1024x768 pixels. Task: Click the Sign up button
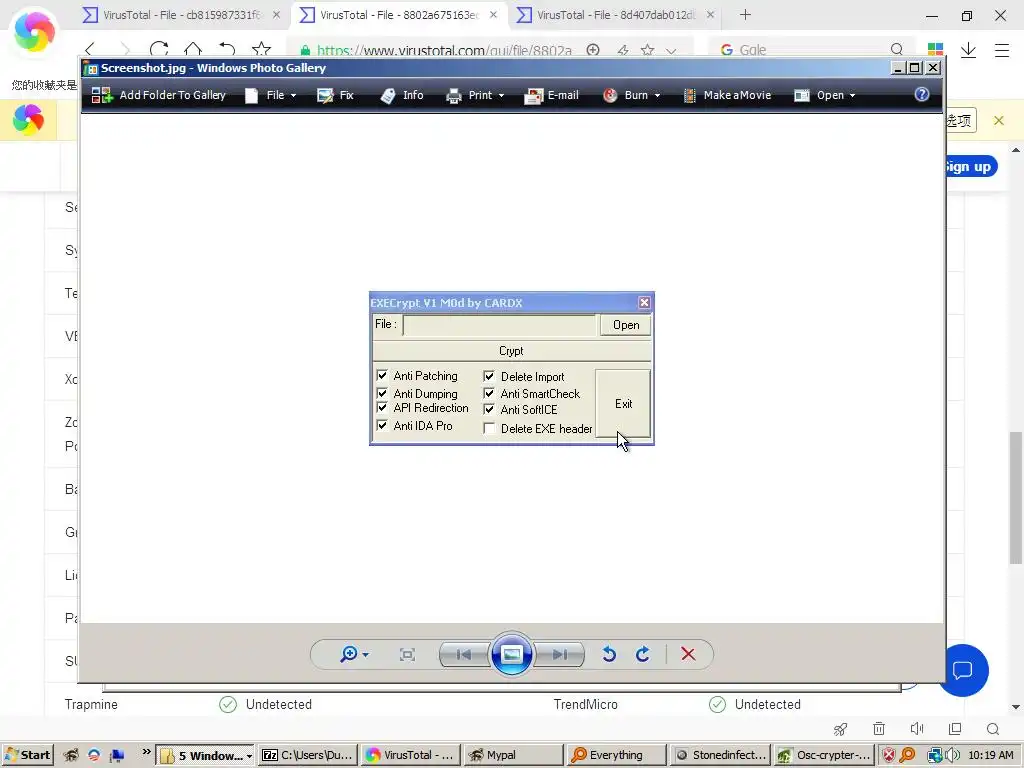(x=971, y=167)
